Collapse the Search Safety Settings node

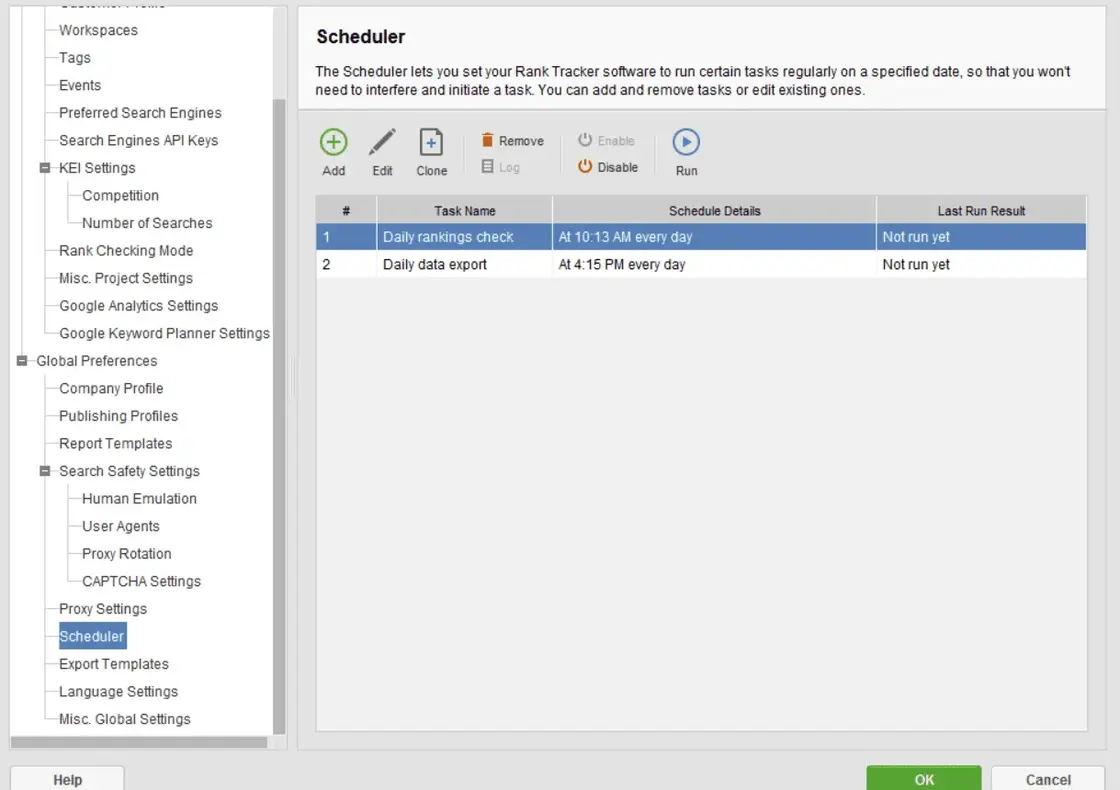pos(45,471)
